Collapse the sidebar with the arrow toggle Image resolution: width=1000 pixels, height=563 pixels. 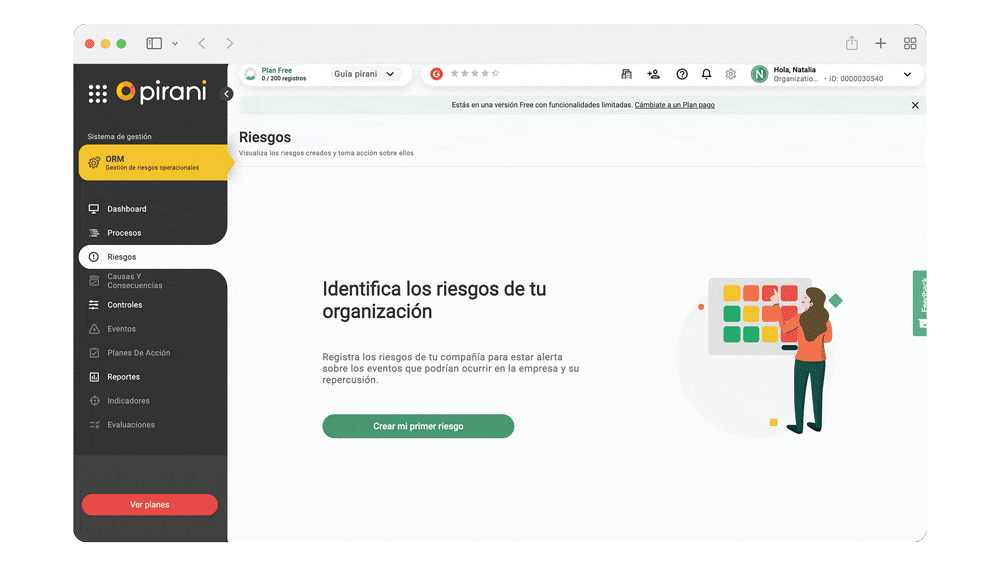coord(227,94)
